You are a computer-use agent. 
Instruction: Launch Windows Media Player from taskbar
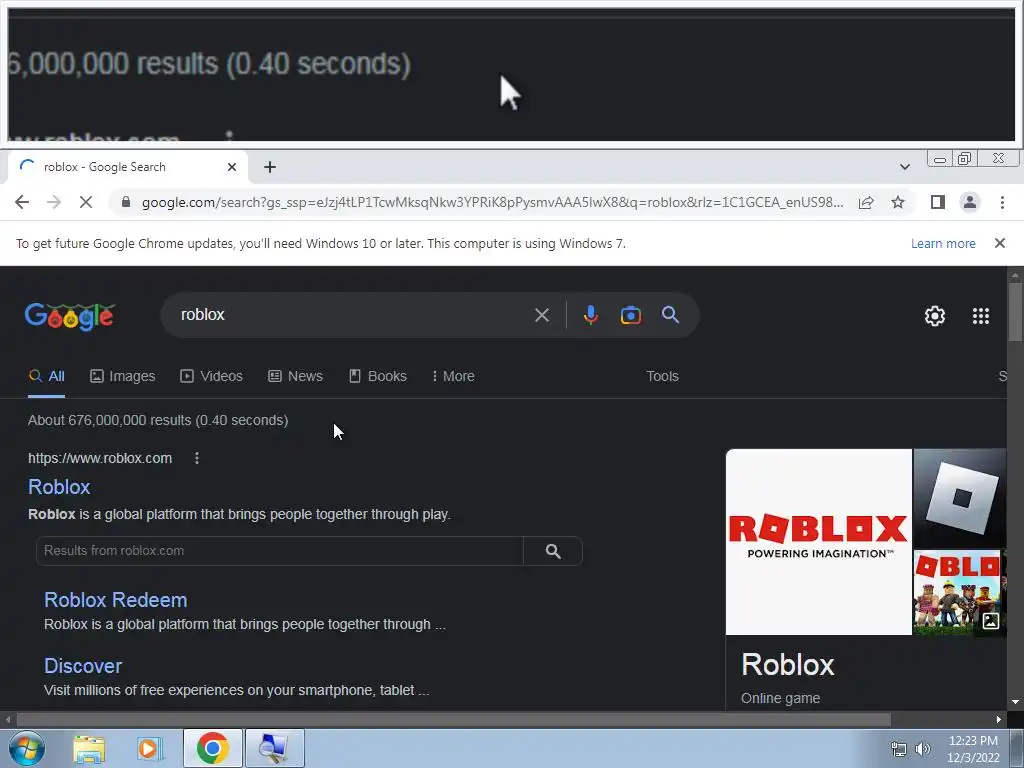pyautogui.click(x=150, y=748)
